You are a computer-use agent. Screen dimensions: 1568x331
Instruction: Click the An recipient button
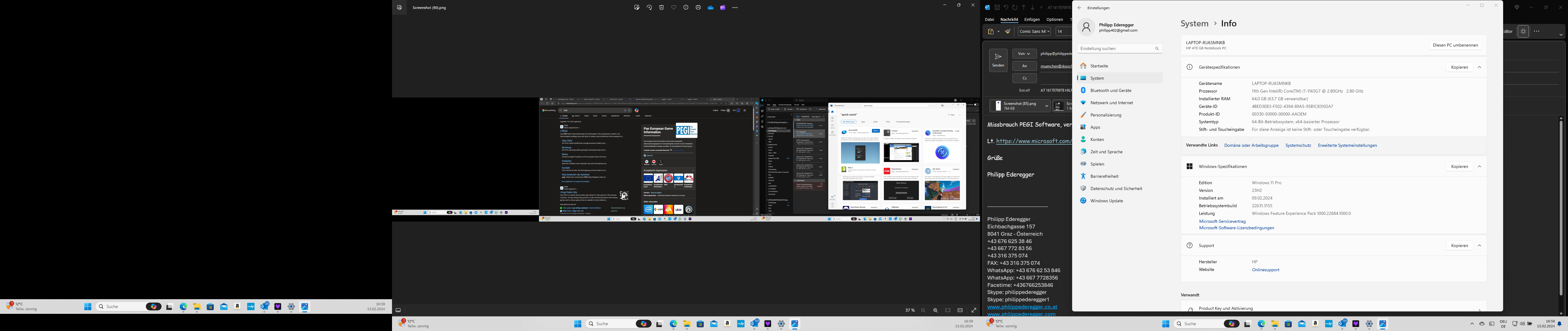click(x=1024, y=66)
